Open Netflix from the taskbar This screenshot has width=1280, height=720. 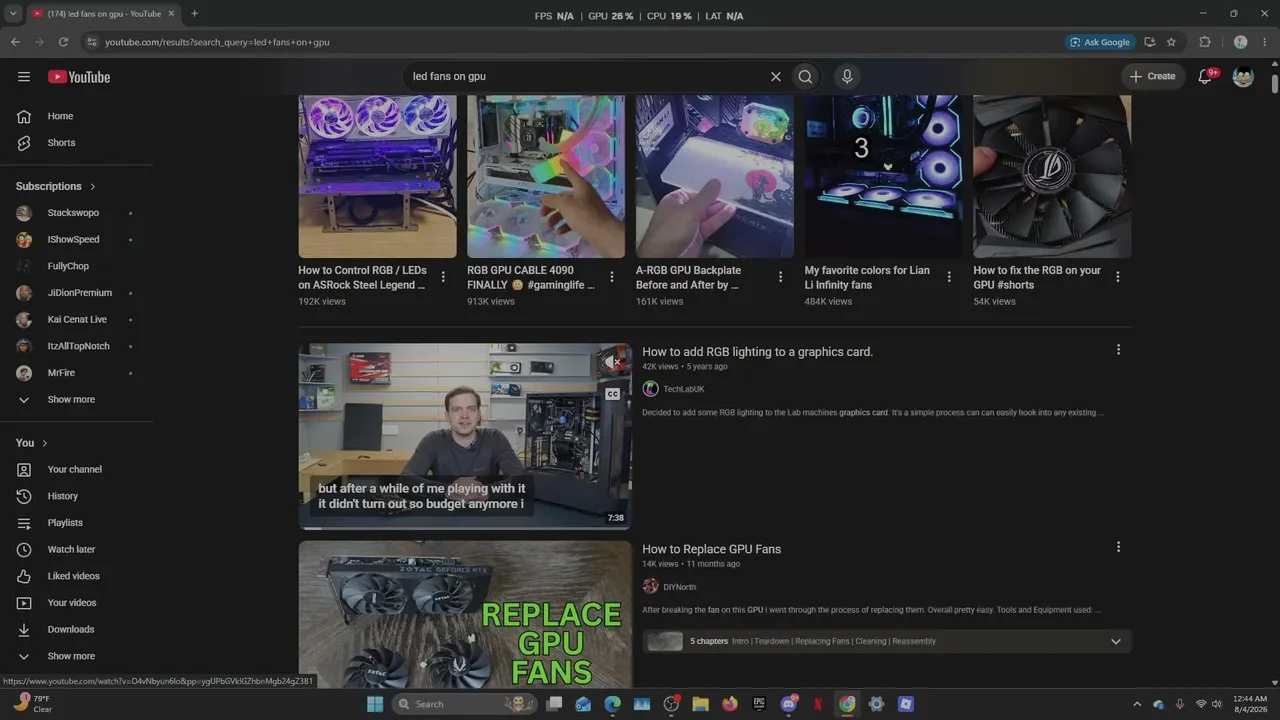click(818, 704)
